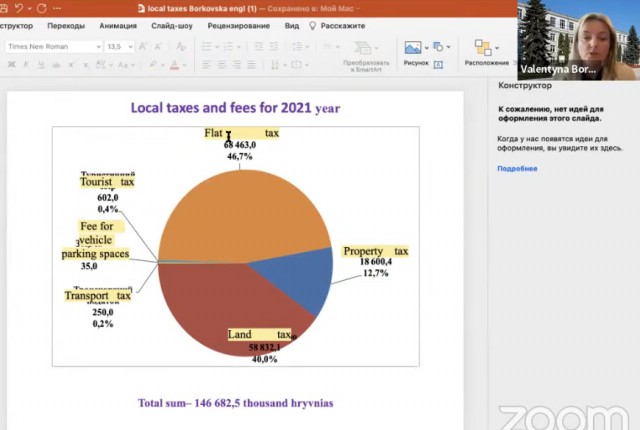Click the Decrease Indent icon
Viewport: 640px width, 430px height.
(258, 47)
